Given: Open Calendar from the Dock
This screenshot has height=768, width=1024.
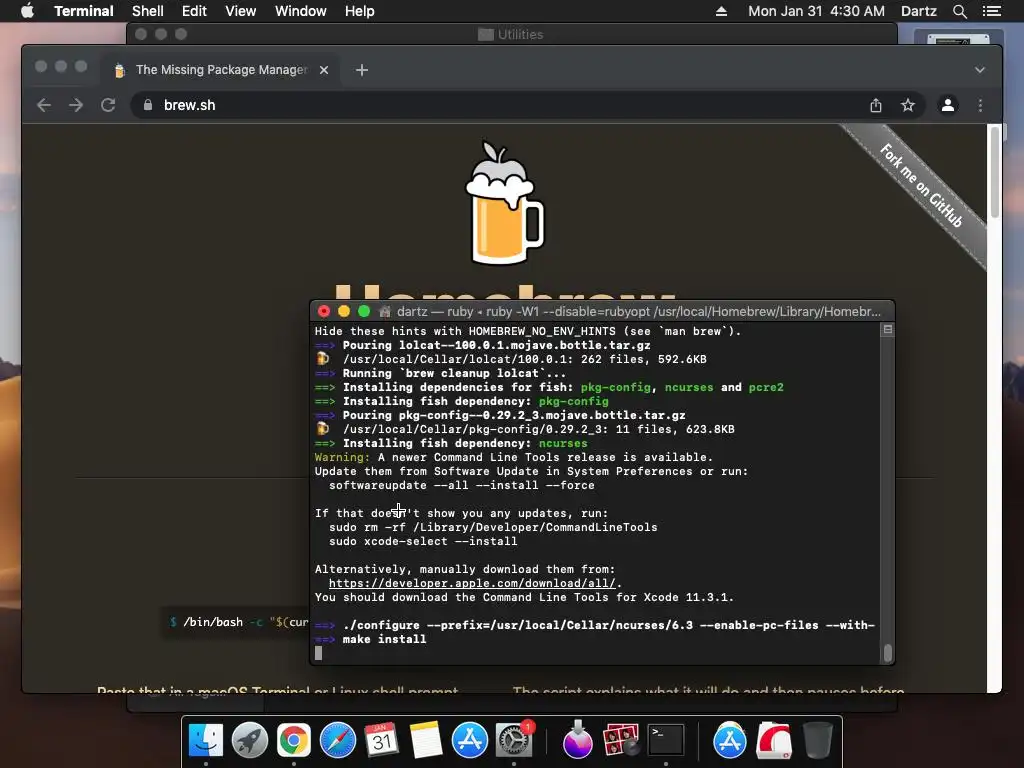Looking at the screenshot, I should coord(381,740).
